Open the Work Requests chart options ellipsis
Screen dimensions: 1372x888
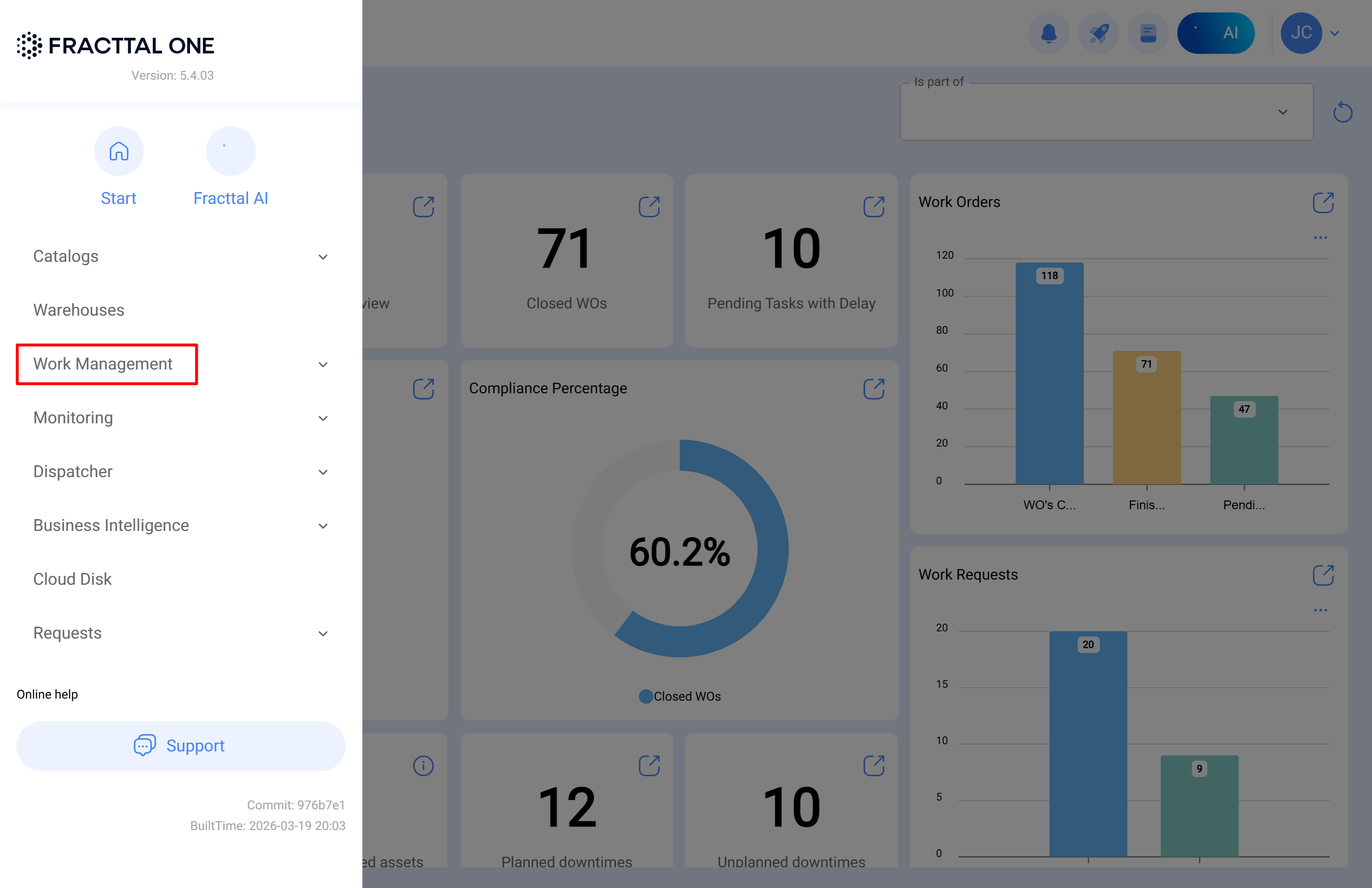coord(1320,610)
